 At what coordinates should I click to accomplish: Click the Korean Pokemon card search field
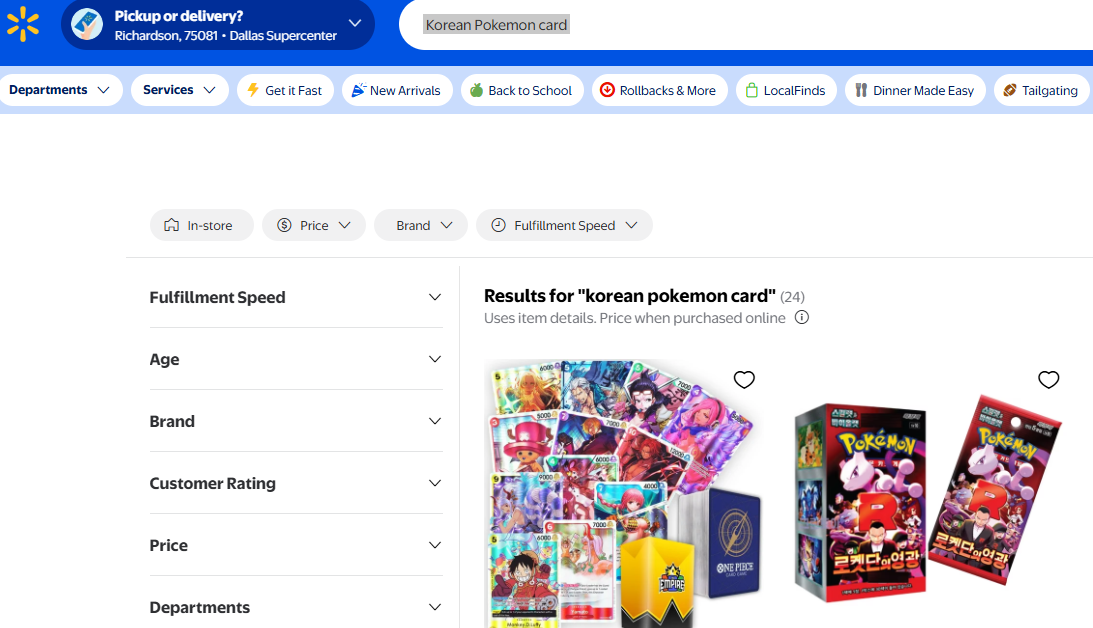[746, 25]
